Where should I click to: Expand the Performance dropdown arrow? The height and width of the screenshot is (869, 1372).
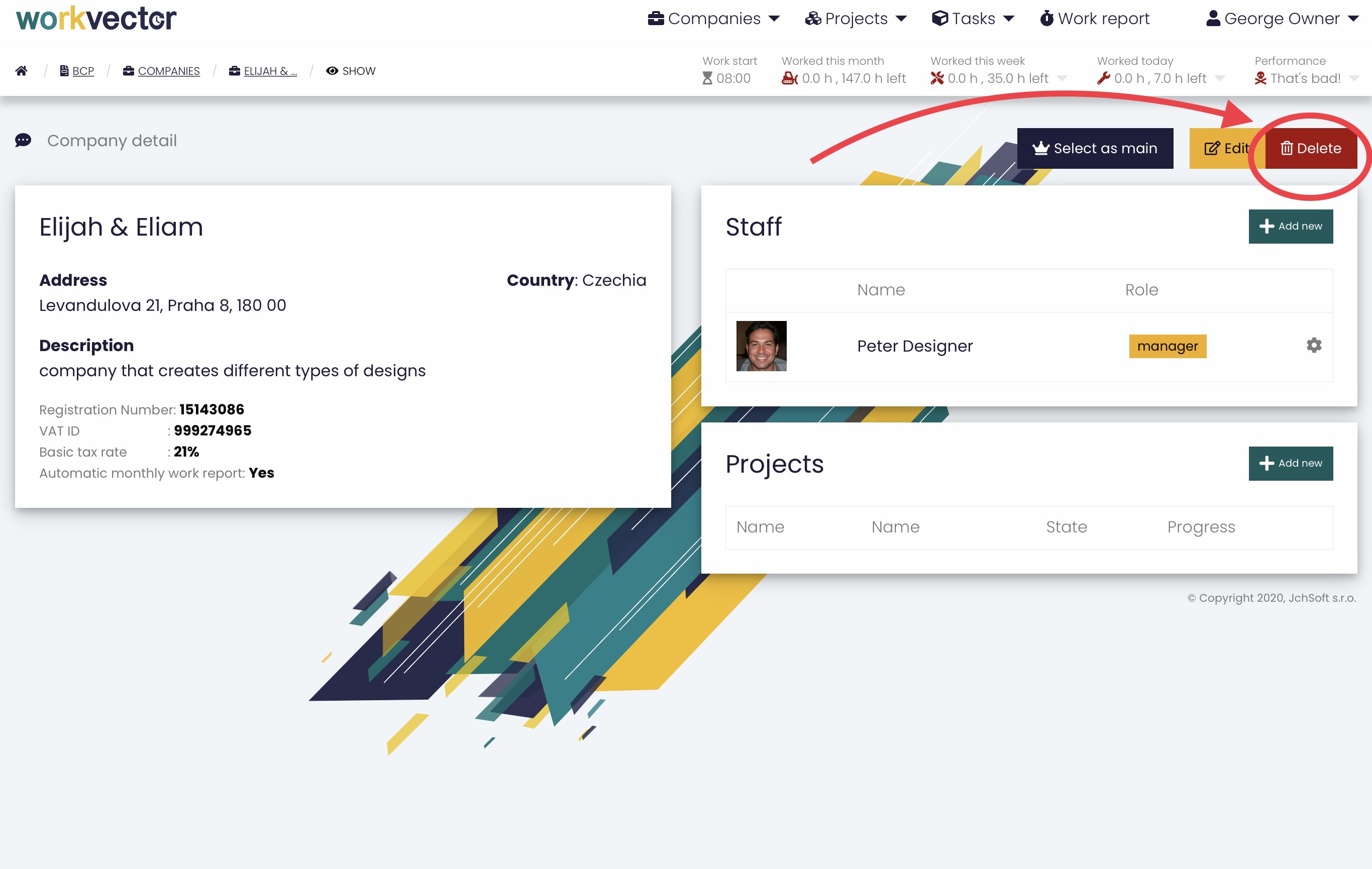tap(1354, 78)
